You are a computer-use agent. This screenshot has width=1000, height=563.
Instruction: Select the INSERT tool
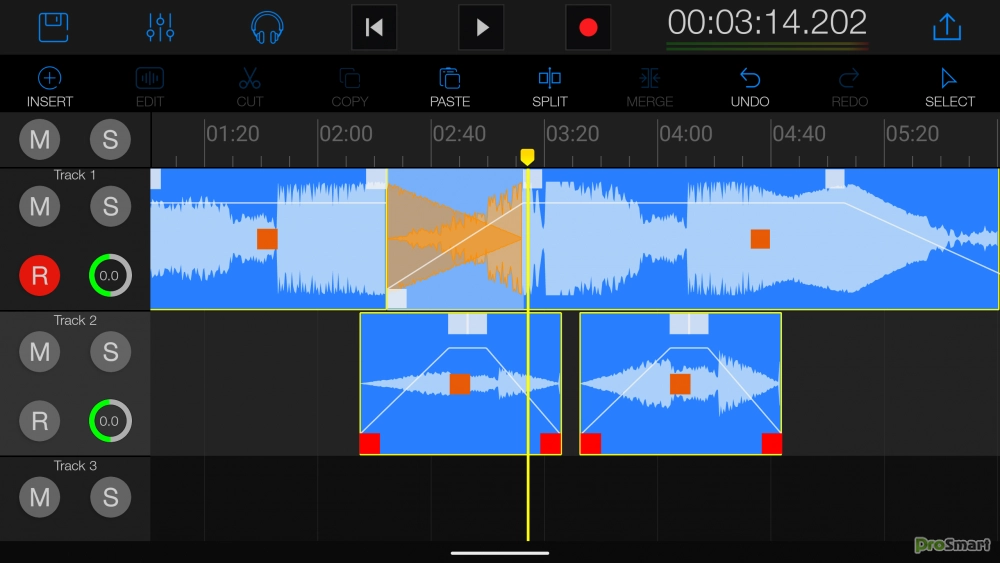click(50, 87)
